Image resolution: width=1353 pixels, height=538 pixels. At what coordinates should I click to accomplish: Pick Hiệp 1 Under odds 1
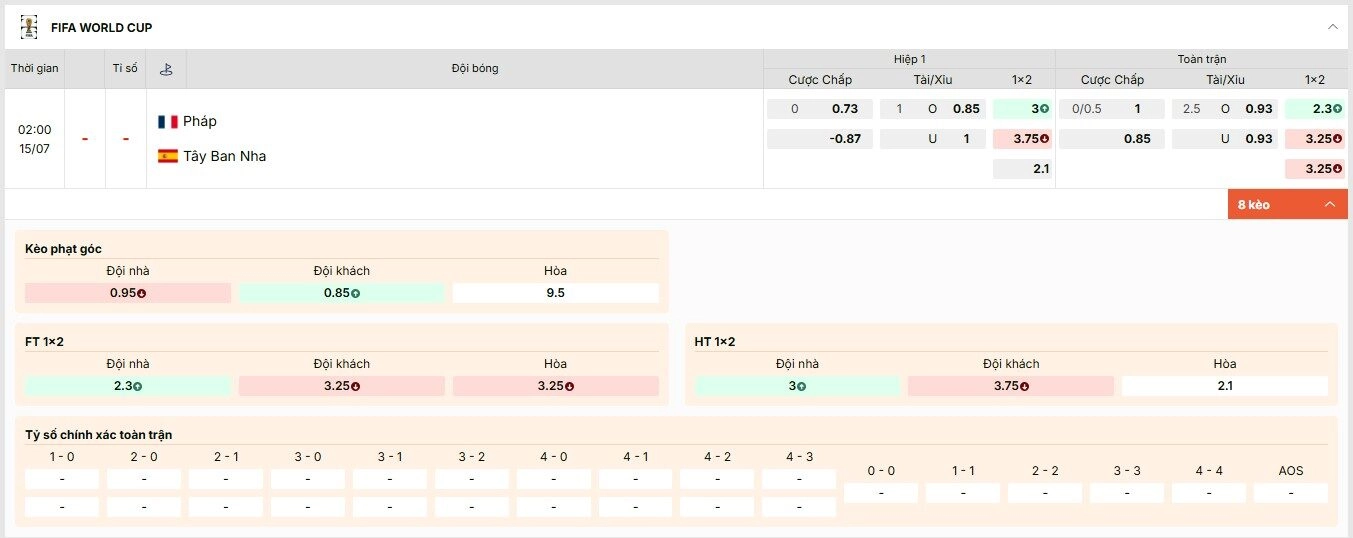(x=933, y=139)
